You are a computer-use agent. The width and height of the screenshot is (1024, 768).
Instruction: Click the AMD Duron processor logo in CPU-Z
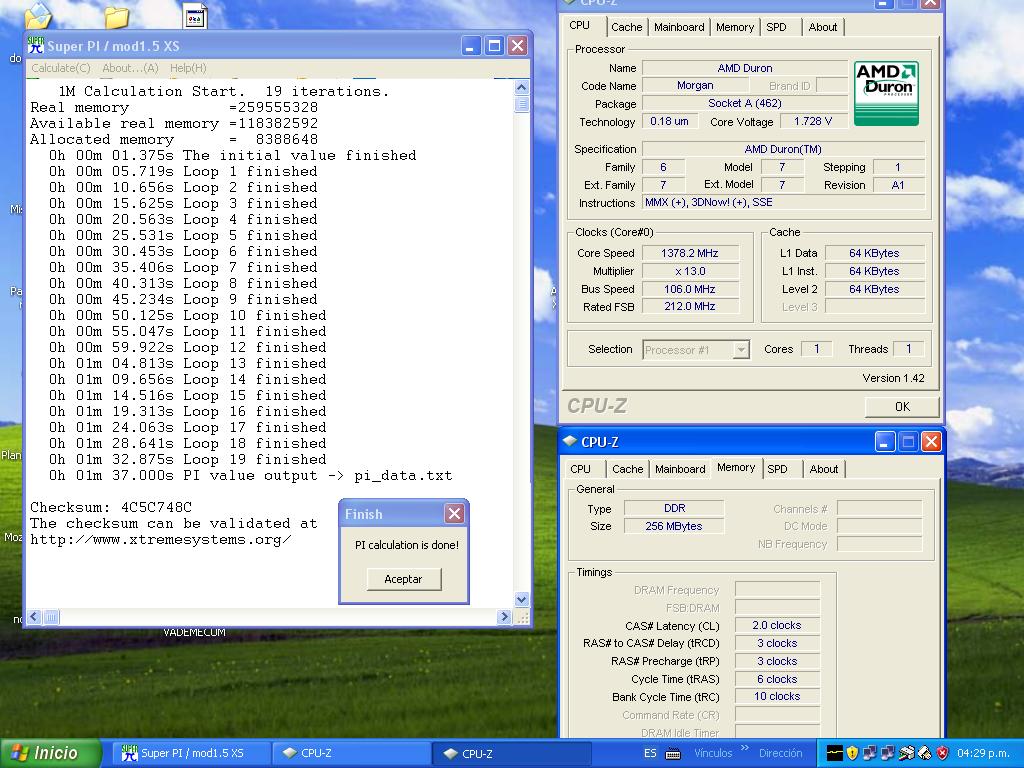[x=886, y=93]
